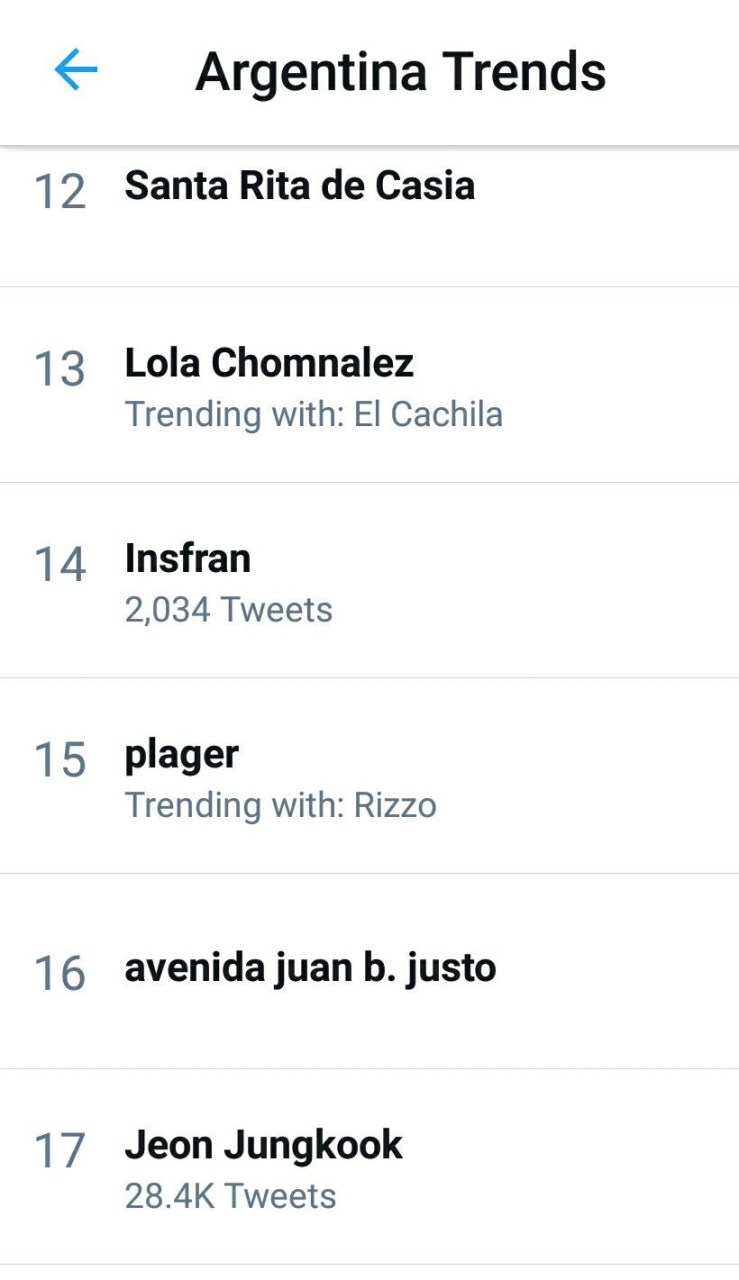Viewport: 739px width, 1280px height.
Task: Tap the blue back arrow
Action: [x=75, y=71]
